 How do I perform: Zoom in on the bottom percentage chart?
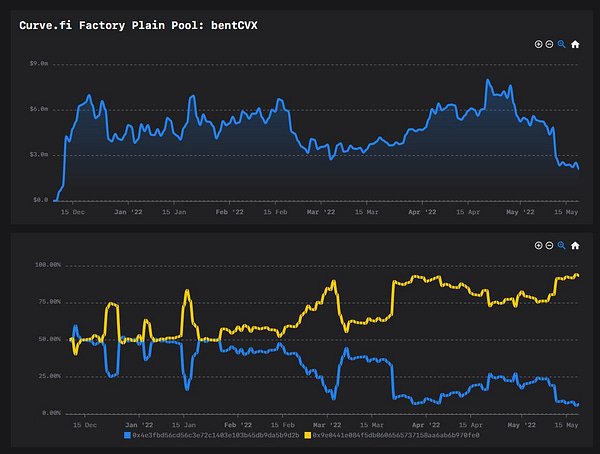click(538, 245)
